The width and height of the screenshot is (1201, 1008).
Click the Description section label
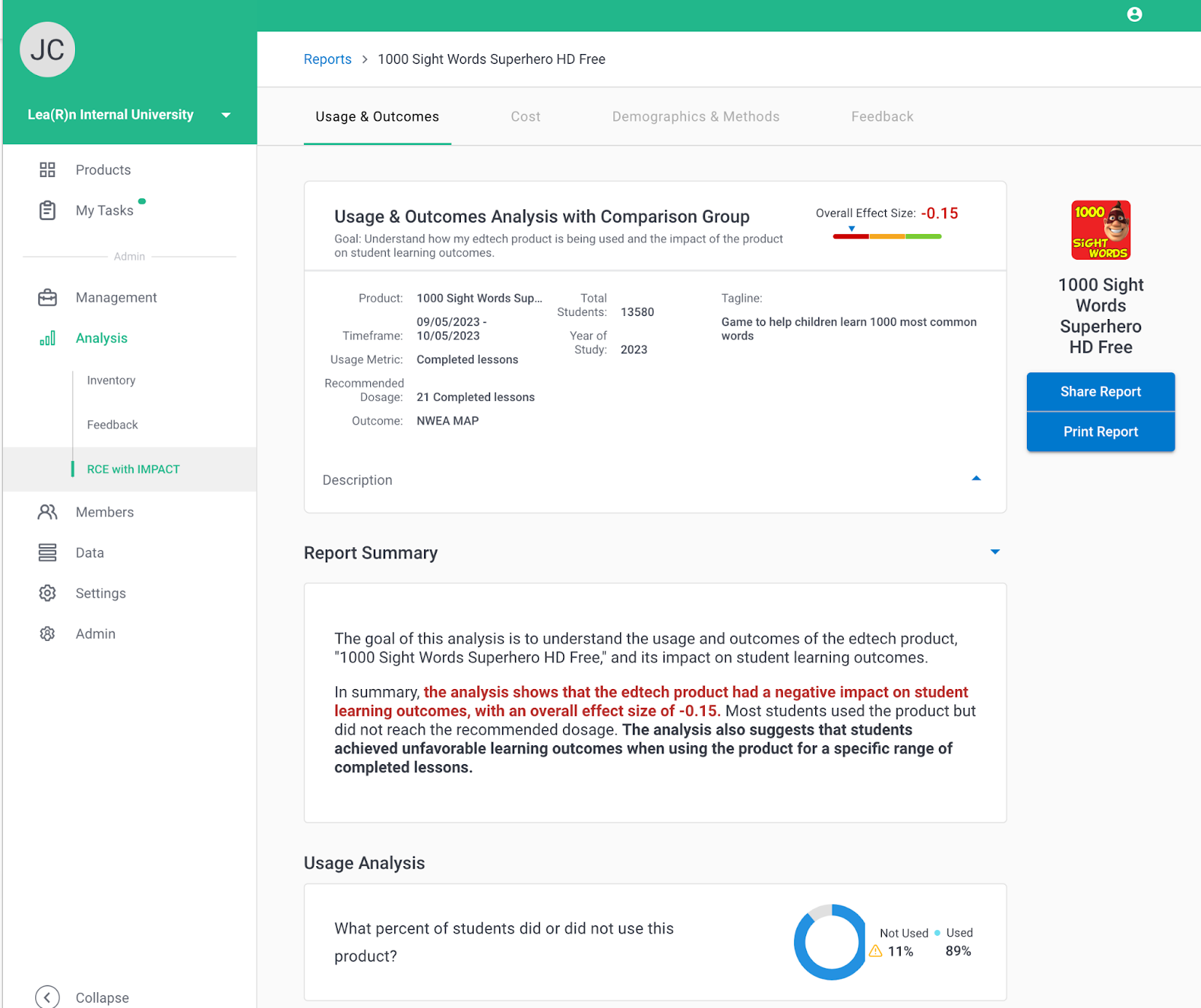click(x=357, y=480)
